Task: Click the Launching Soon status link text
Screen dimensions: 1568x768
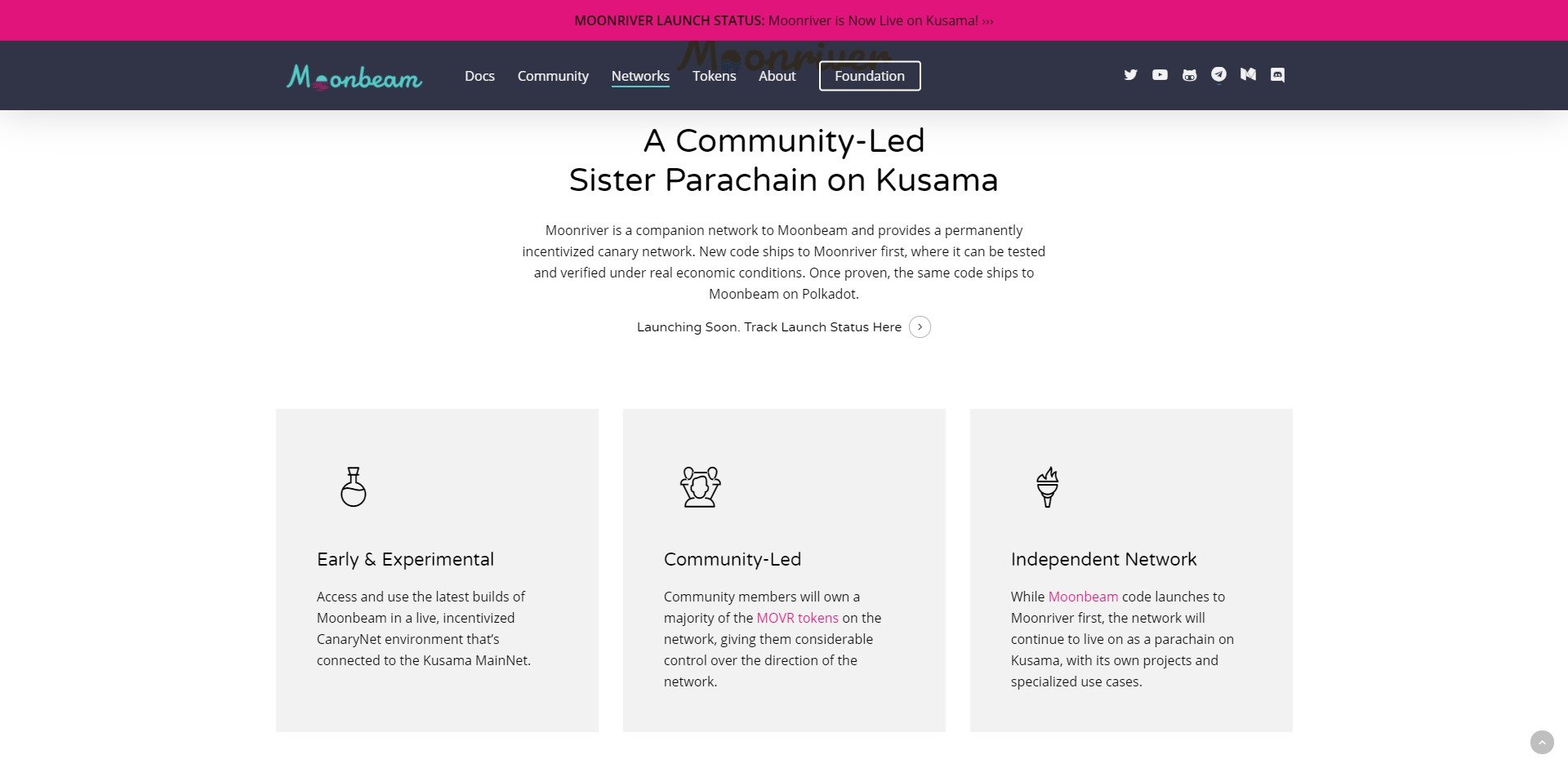Action: pos(768,327)
